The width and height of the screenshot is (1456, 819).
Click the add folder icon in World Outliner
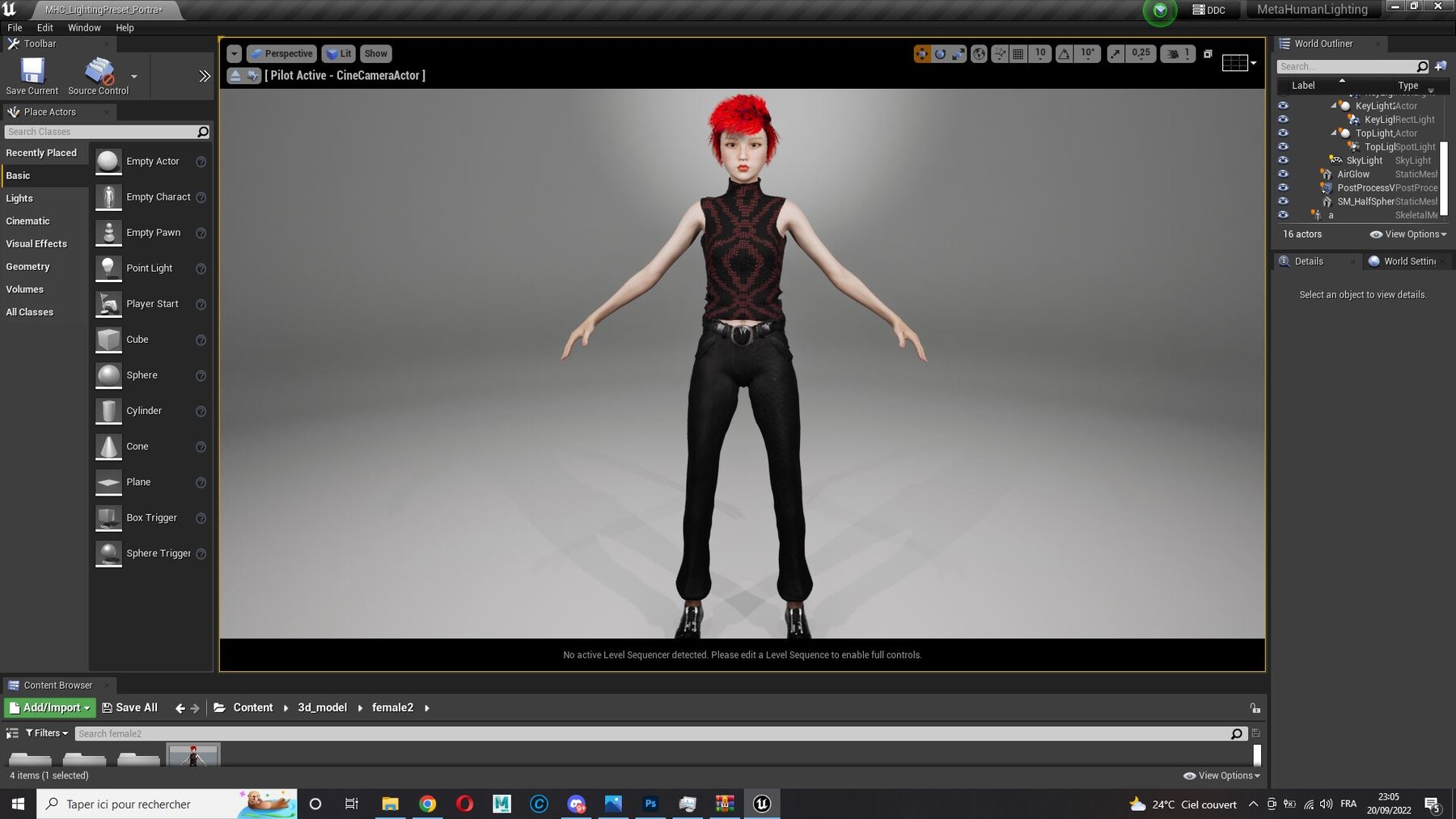click(x=1441, y=66)
